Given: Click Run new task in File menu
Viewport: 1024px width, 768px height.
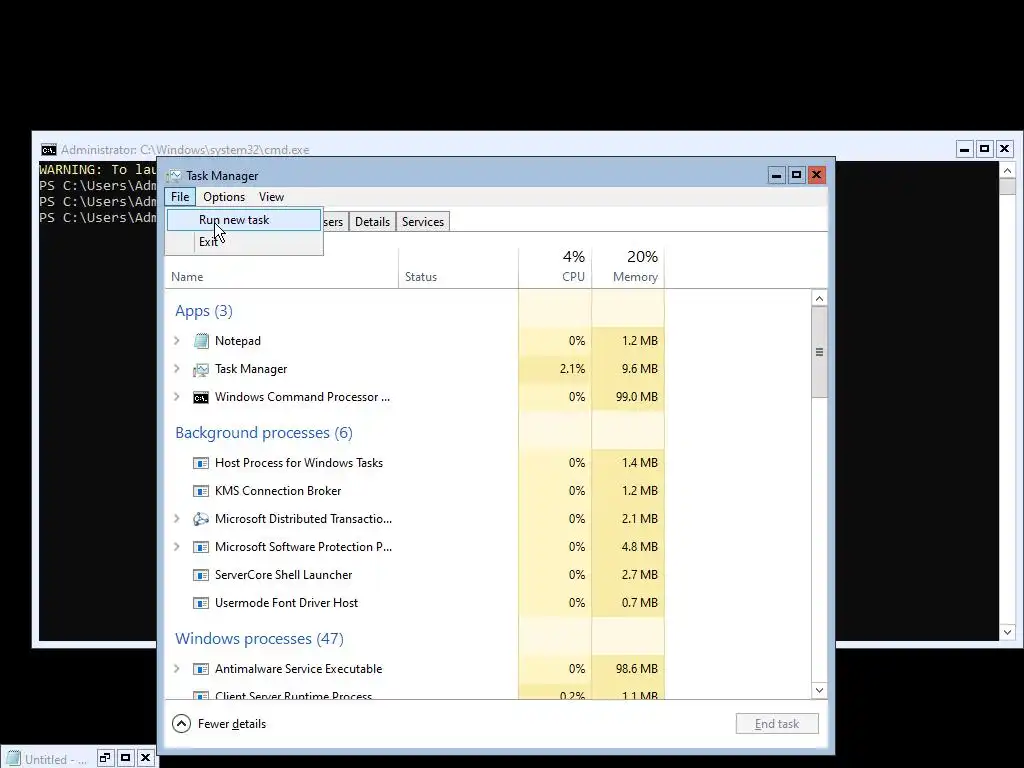Looking at the screenshot, I should pos(244,220).
